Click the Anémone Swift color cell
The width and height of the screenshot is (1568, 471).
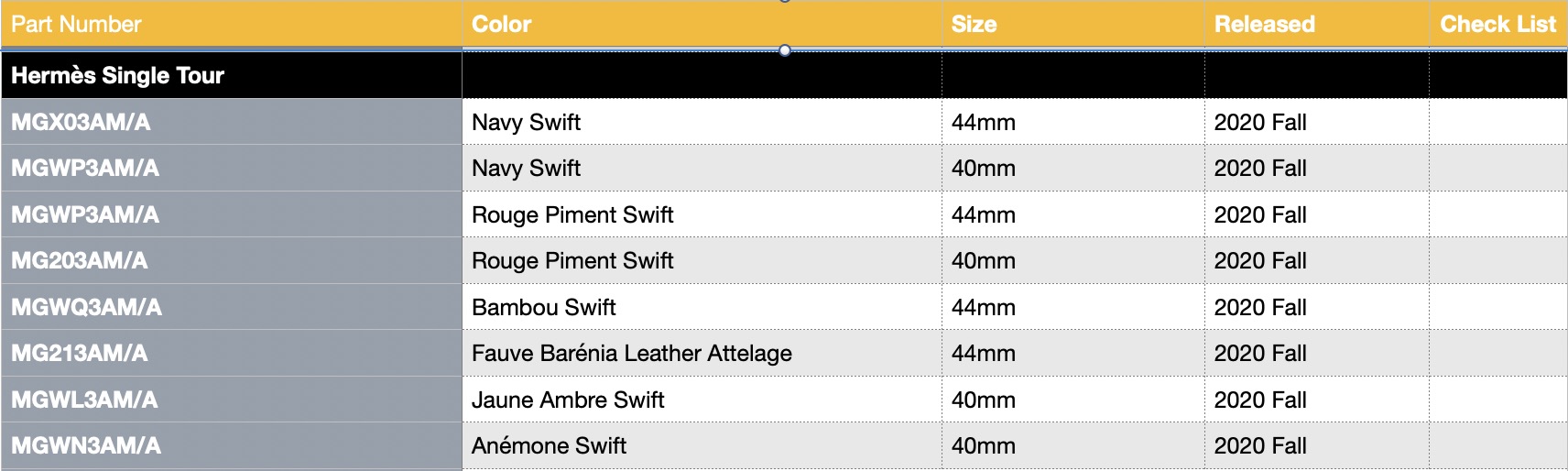click(x=702, y=445)
